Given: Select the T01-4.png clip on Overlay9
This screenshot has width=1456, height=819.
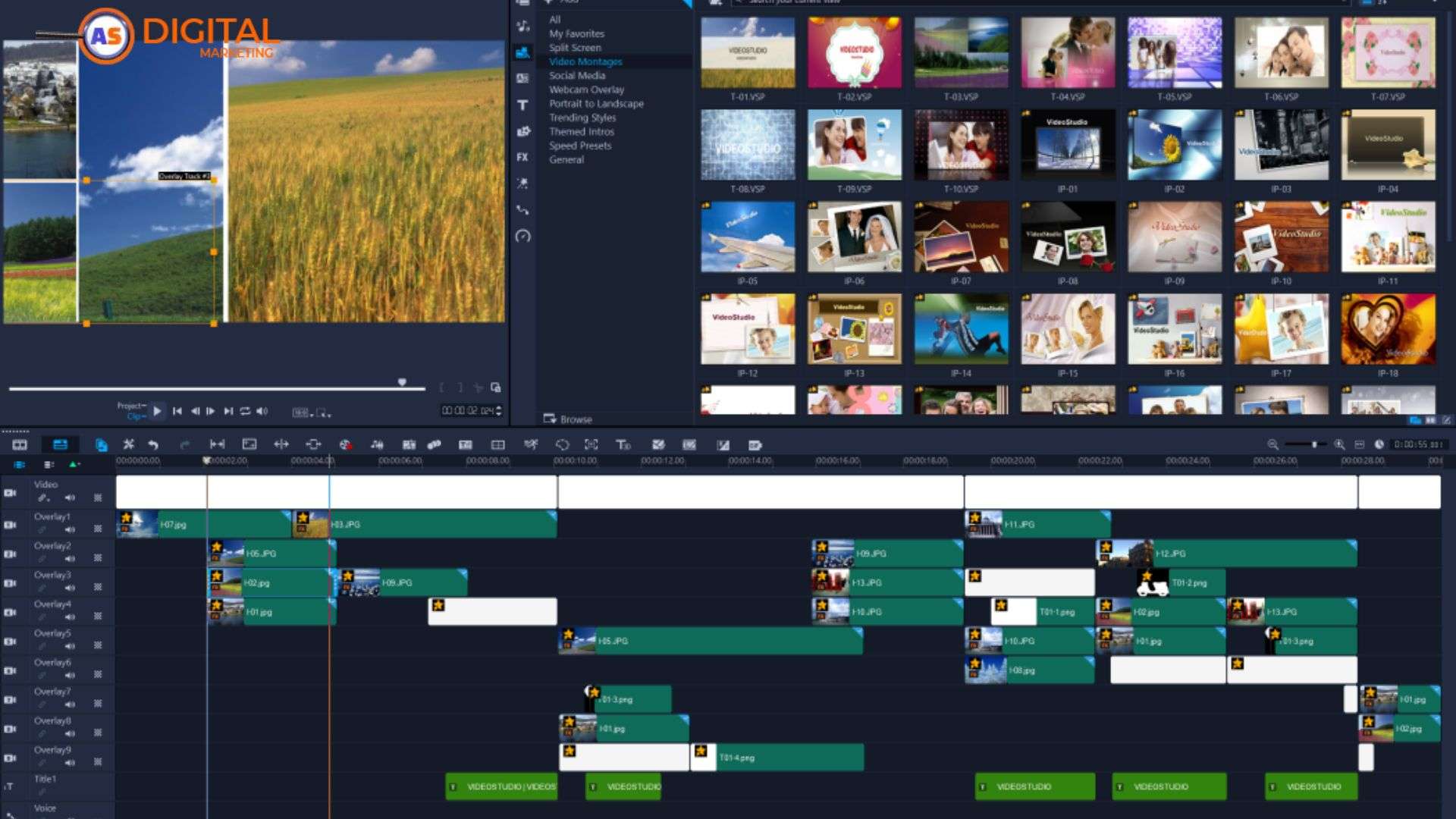Looking at the screenshot, I should [777, 758].
